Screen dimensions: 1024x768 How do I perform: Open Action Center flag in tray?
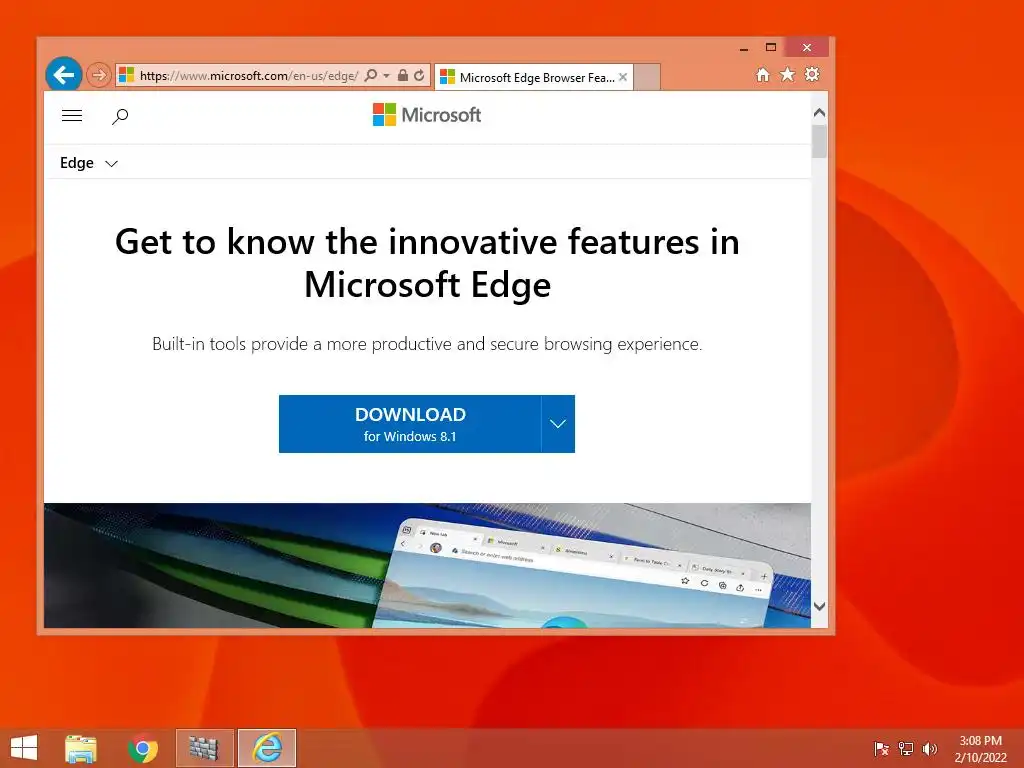click(881, 748)
